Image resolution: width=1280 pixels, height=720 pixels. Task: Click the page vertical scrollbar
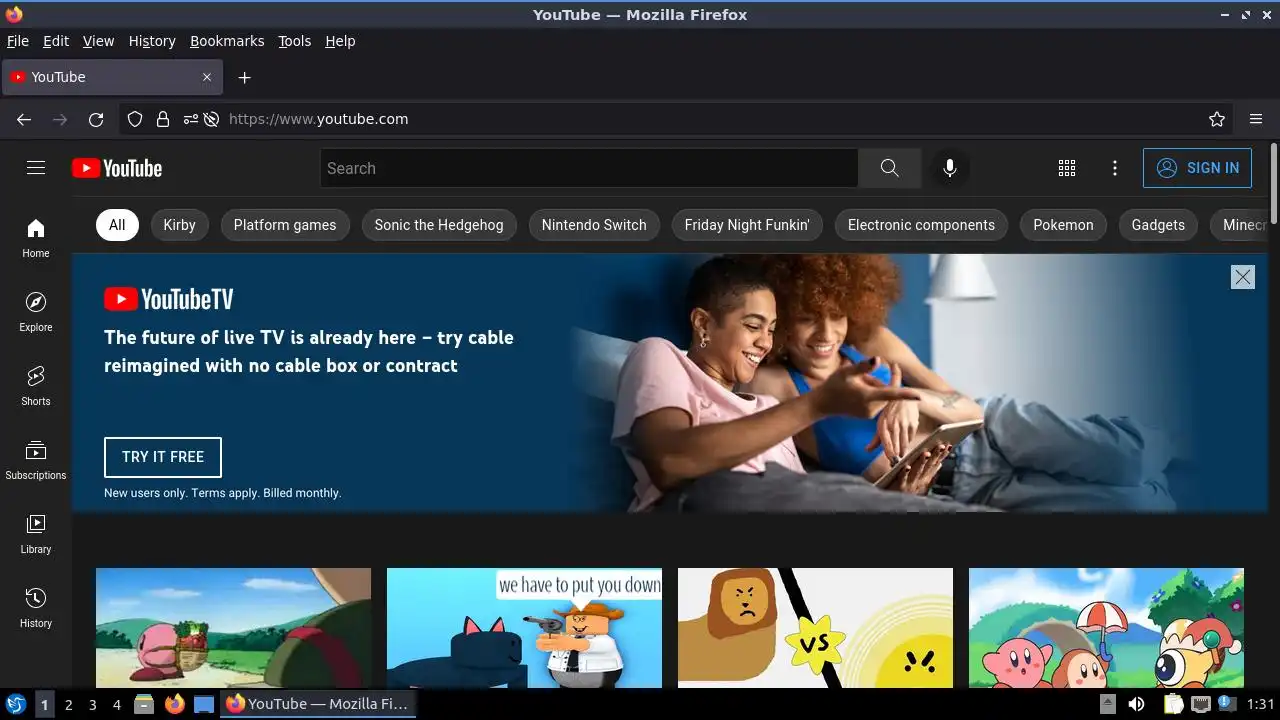[1274, 184]
